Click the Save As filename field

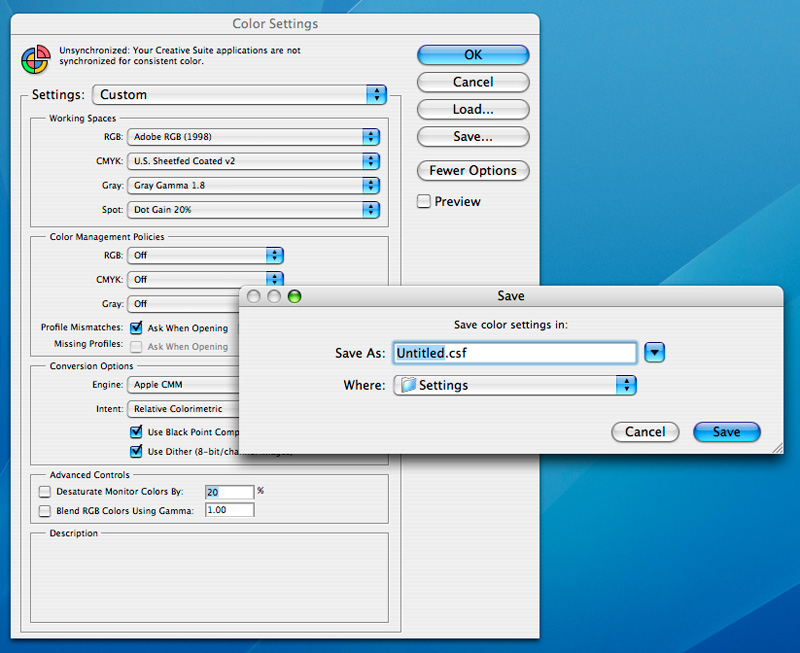pyautogui.click(x=515, y=353)
